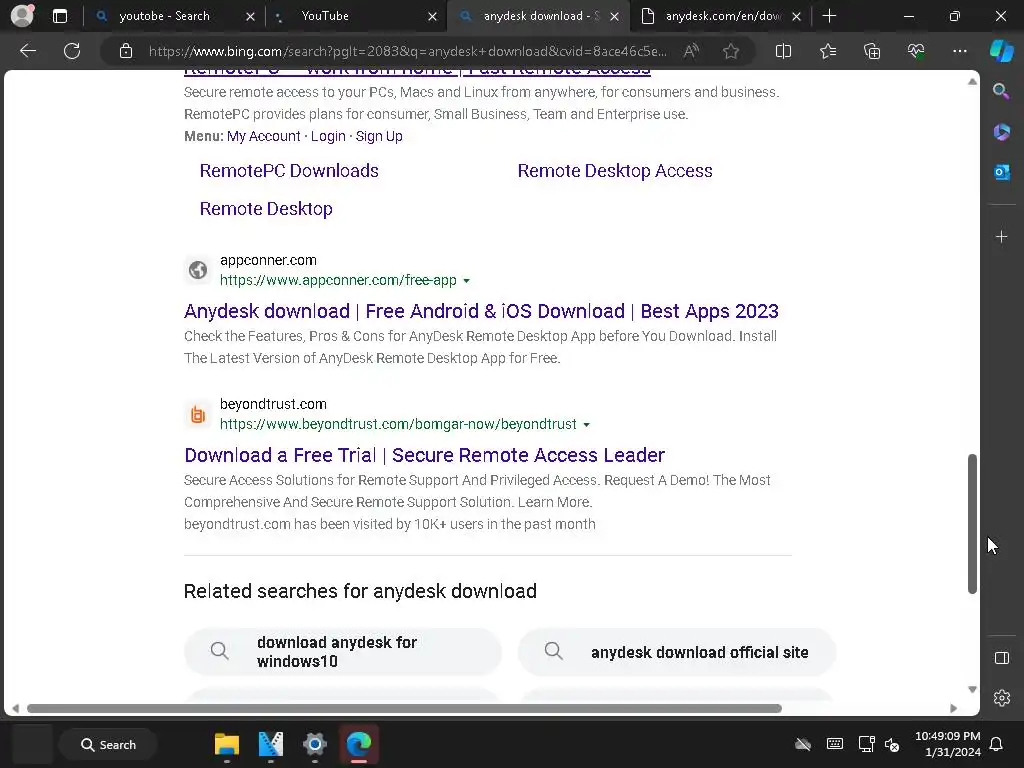
Task: Go back with the arrow button
Action: 28,51
